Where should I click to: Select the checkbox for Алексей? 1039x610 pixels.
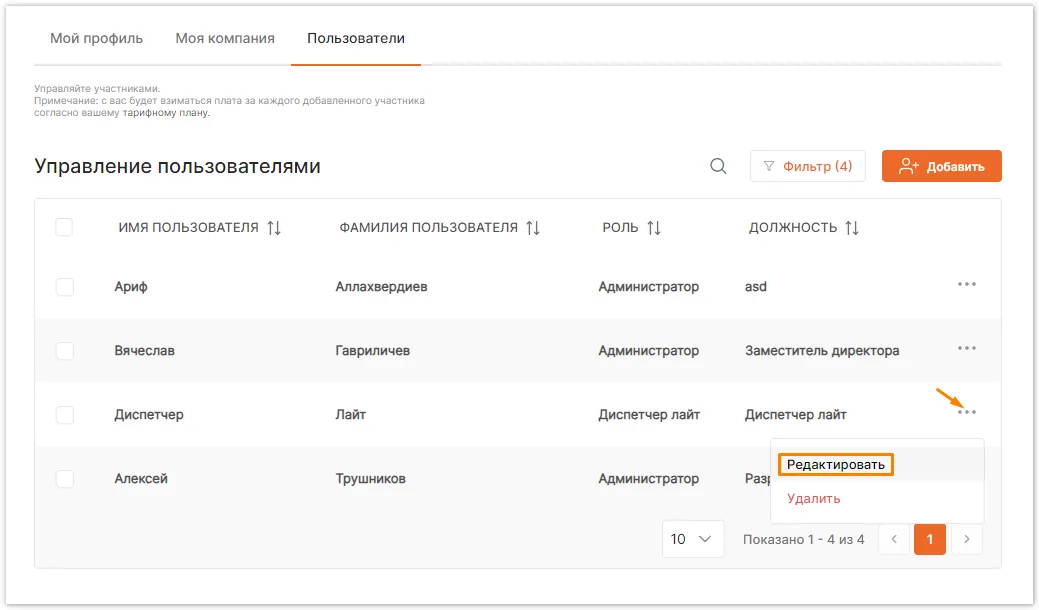(x=64, y=478)
